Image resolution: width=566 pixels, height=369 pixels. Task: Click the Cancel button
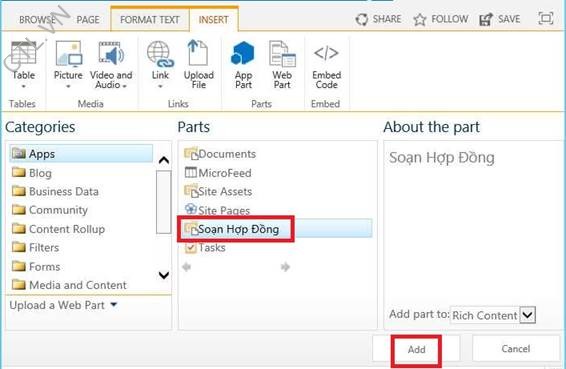(x=515, y=348)
